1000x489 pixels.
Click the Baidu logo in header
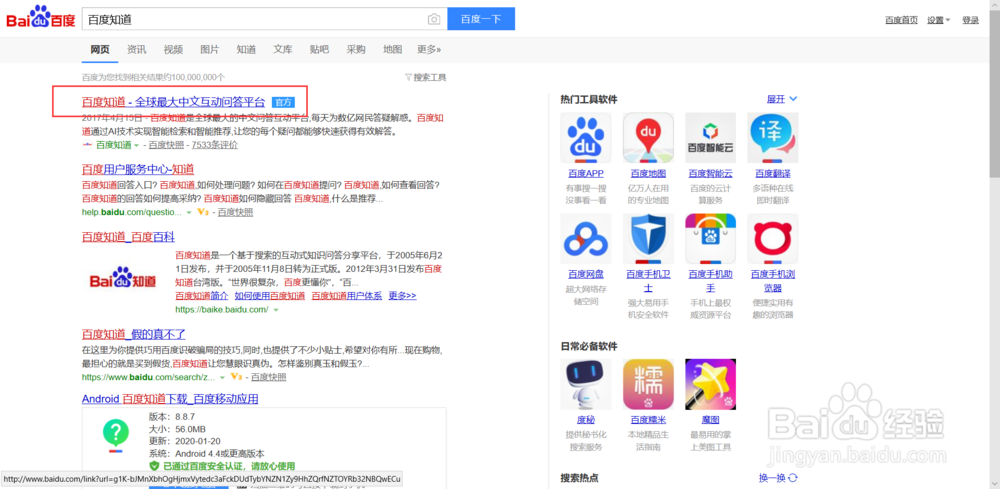41,19
